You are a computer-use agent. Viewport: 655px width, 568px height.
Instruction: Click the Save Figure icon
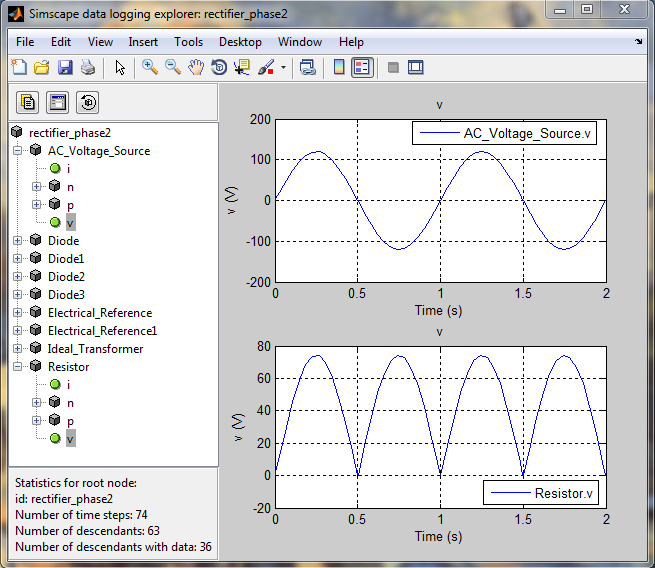[65, 67]
